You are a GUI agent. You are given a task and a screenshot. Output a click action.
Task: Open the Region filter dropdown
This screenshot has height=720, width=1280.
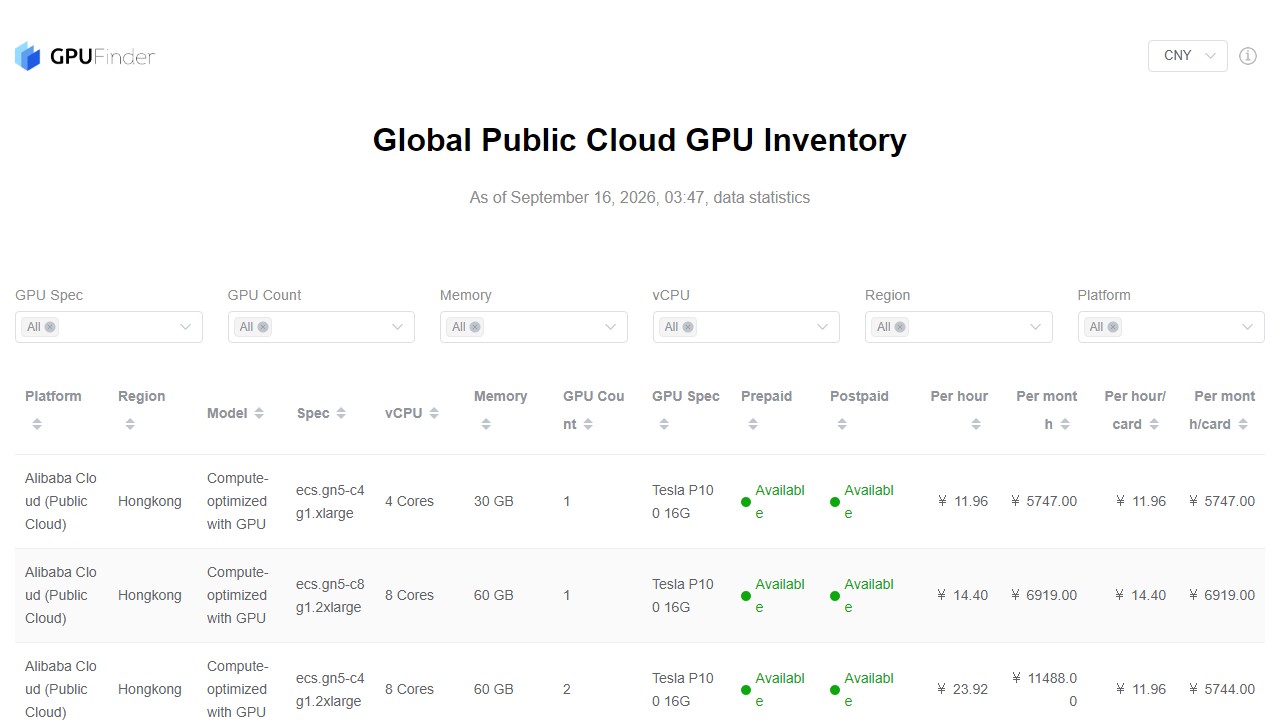coord(958,327)
